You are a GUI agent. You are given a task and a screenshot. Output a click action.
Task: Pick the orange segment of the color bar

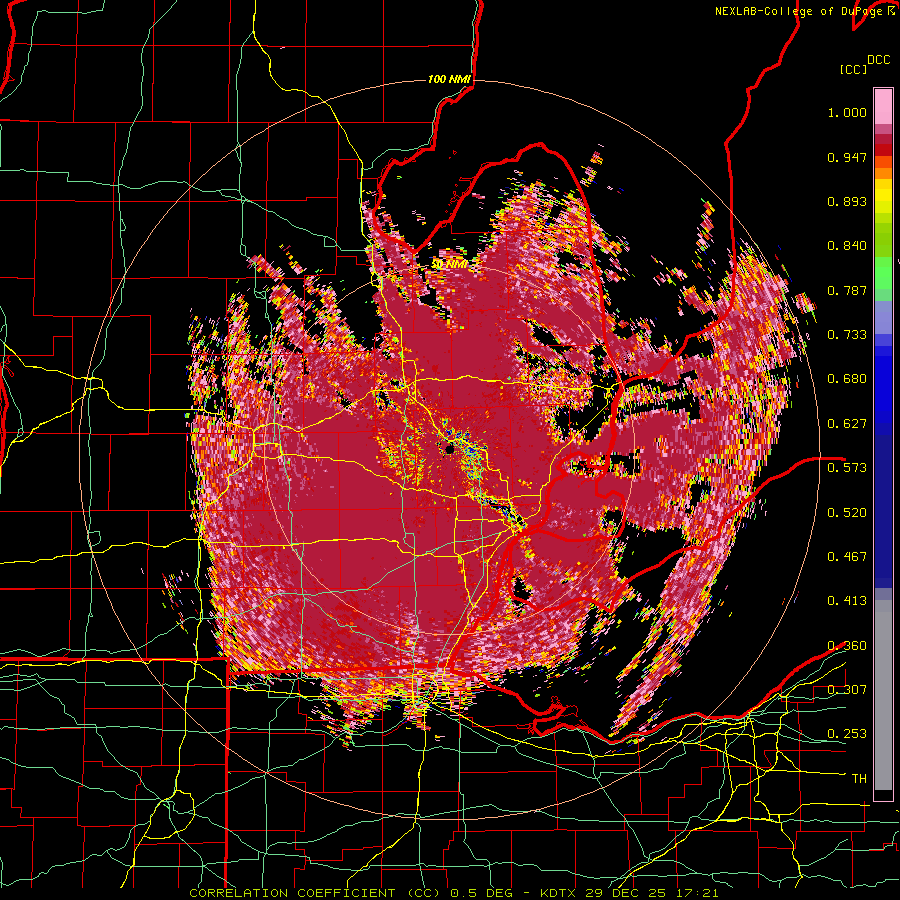[x=883, y=173]
